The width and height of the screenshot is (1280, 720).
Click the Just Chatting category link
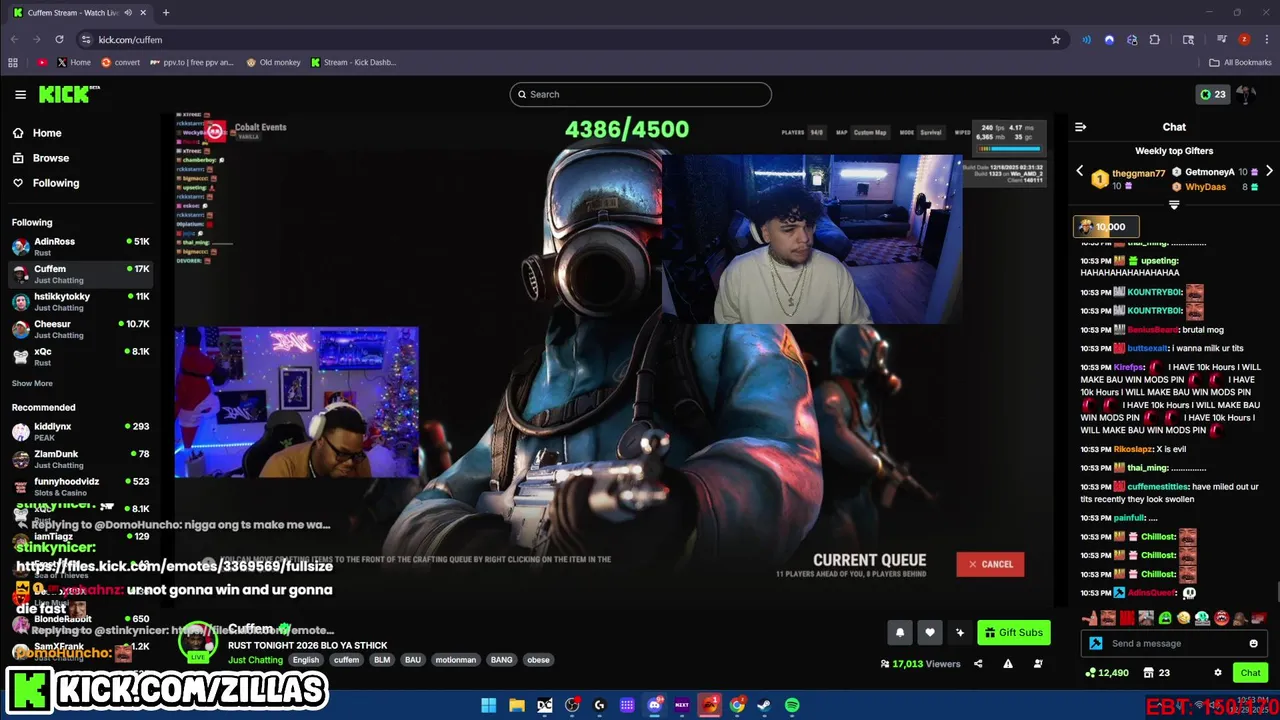pos(255,660)
